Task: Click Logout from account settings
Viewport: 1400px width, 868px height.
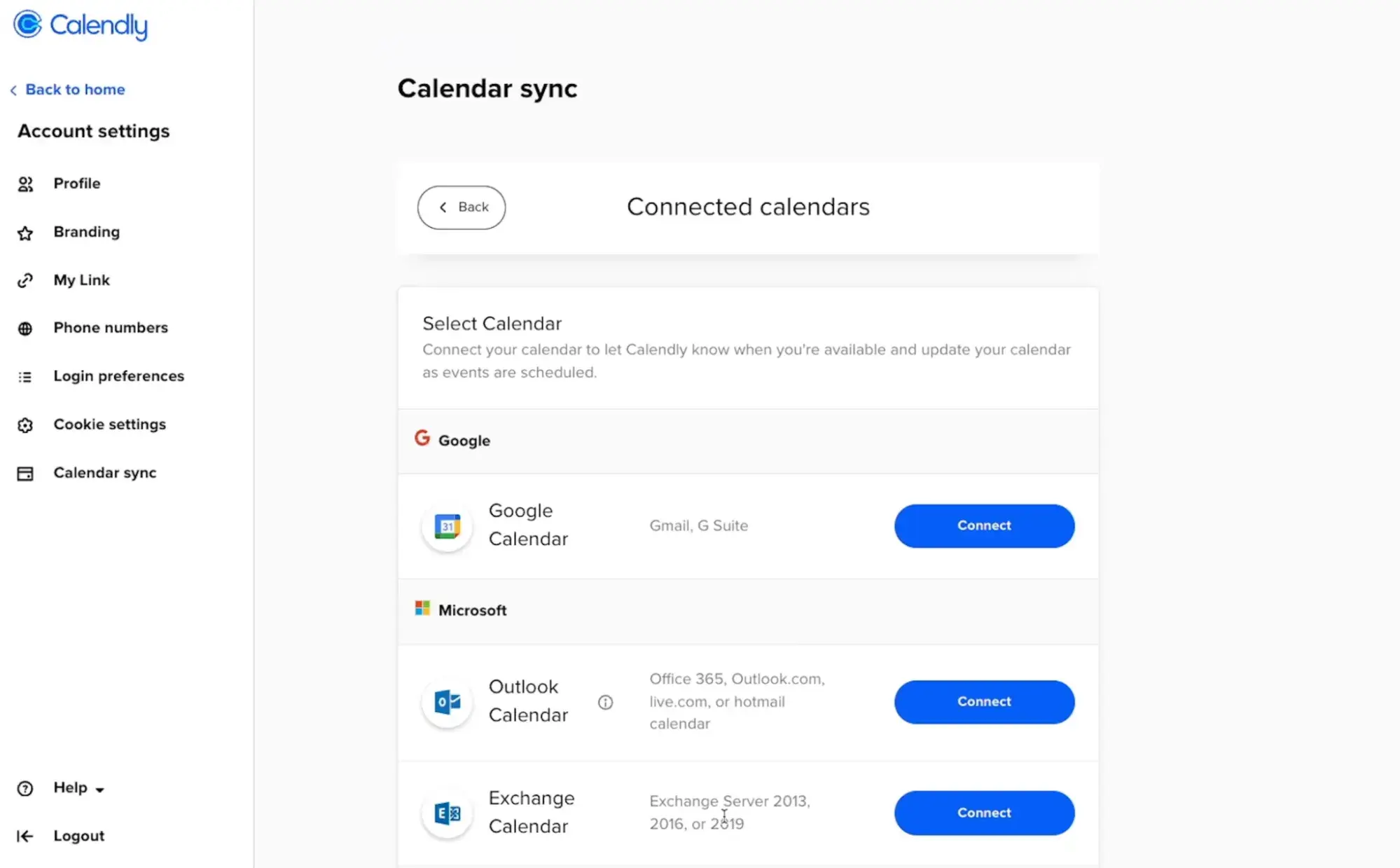Action: (79, 835)
